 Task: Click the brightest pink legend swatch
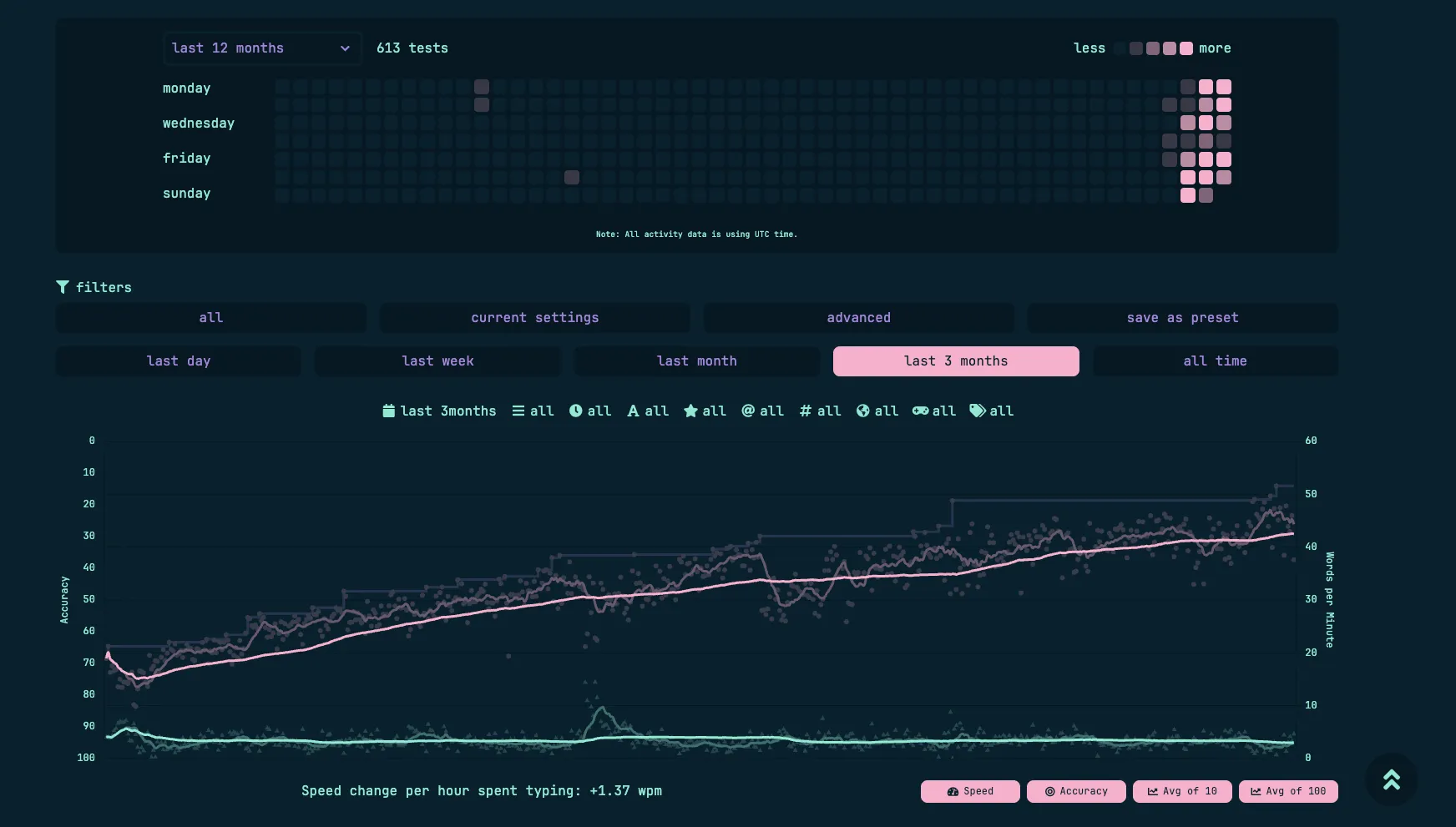click(1186, 48)
